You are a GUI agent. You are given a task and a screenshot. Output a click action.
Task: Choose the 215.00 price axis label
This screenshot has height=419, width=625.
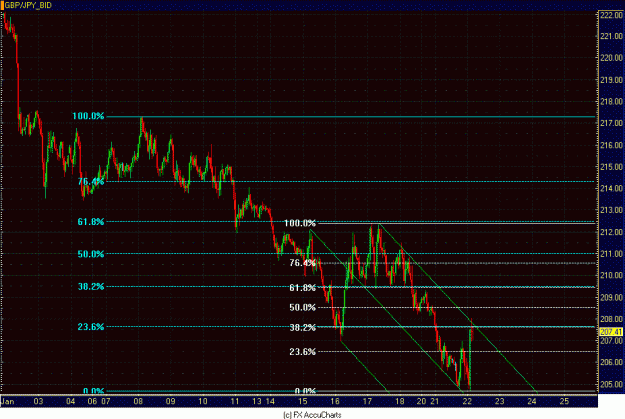(x=611, y=167)
